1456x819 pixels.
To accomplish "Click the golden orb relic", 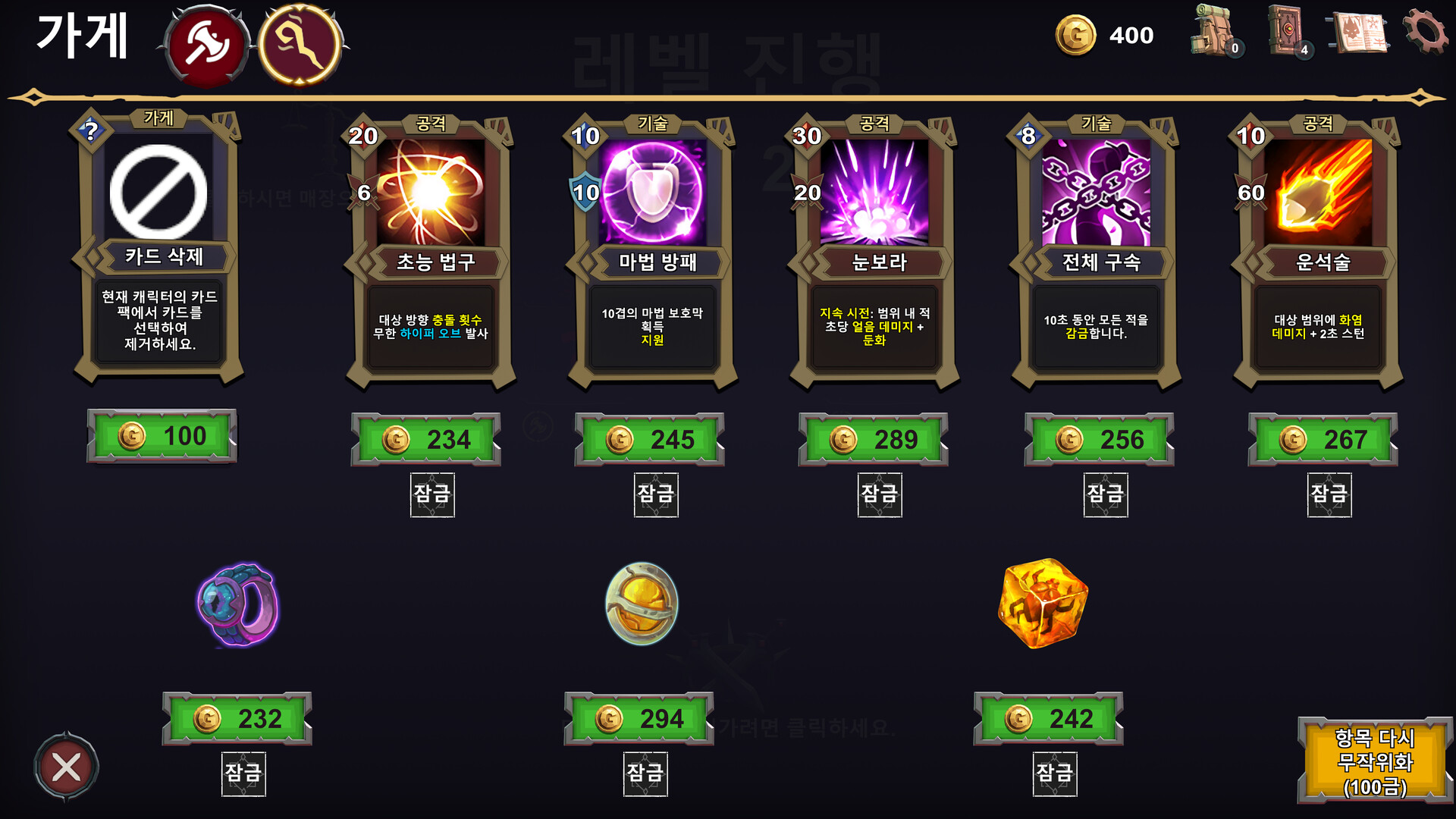I will (x=642, y=604).
